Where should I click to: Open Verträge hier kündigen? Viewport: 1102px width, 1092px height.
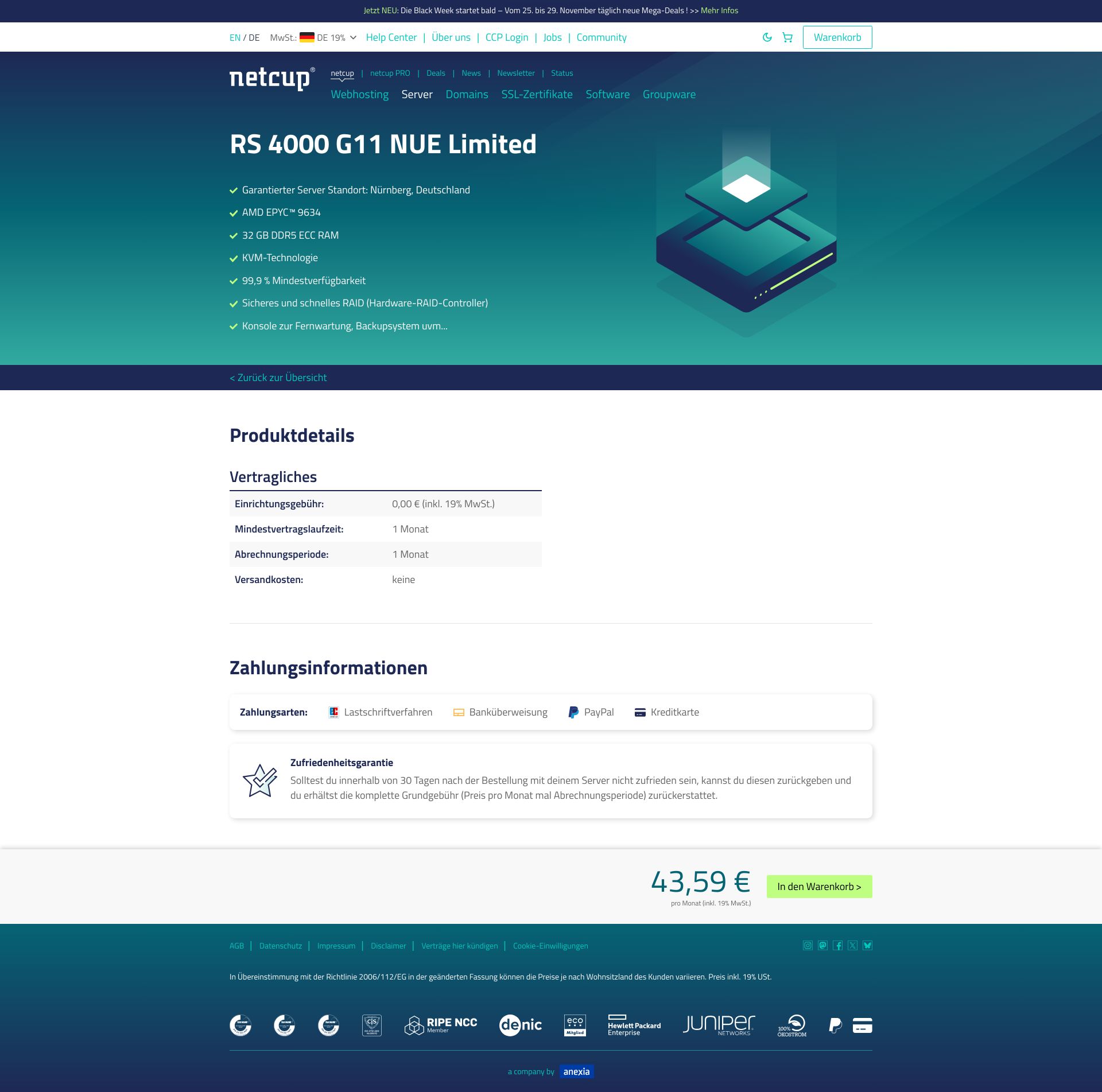460,946
